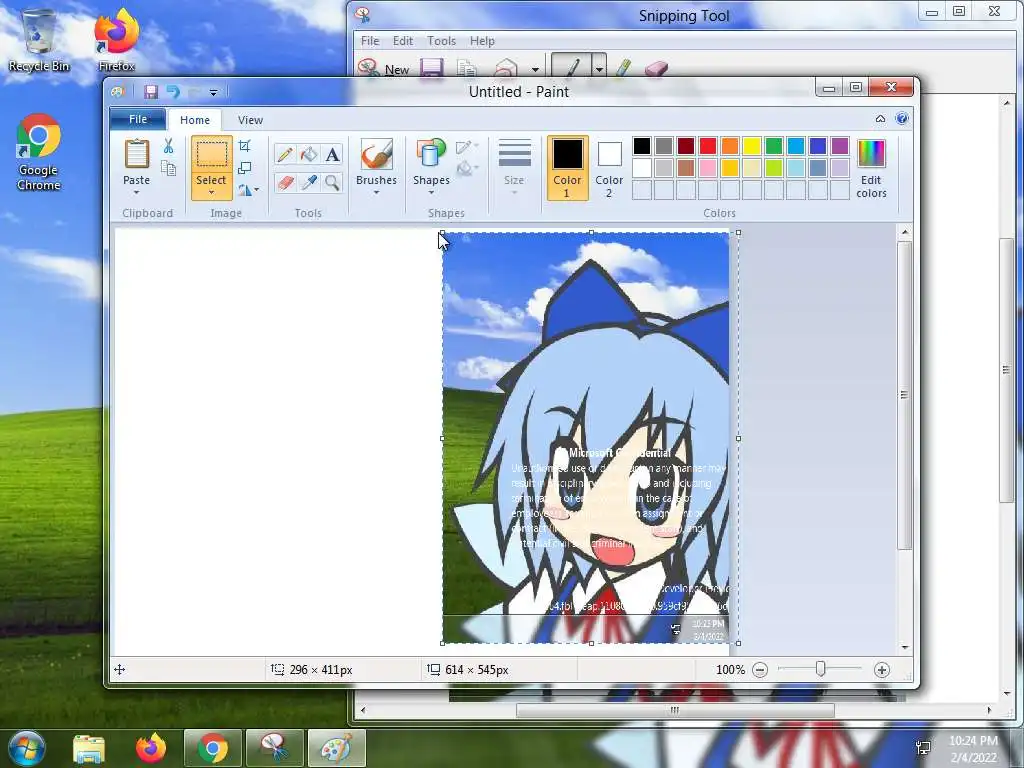Select the Color picker eyedropper tool

point(309,182)
